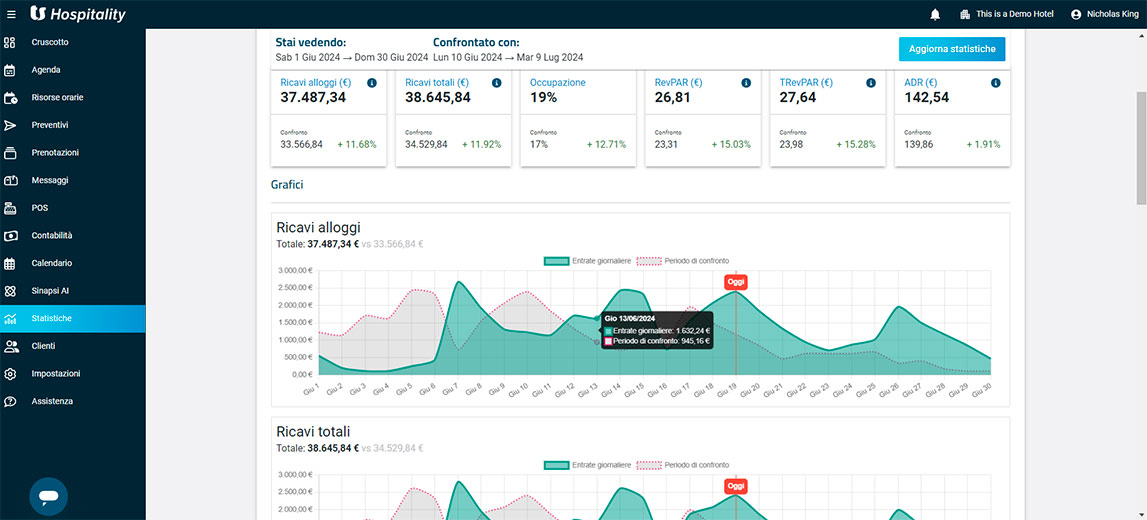
Task: Go to Agenda in sidebar
Action: click(72, 70)
